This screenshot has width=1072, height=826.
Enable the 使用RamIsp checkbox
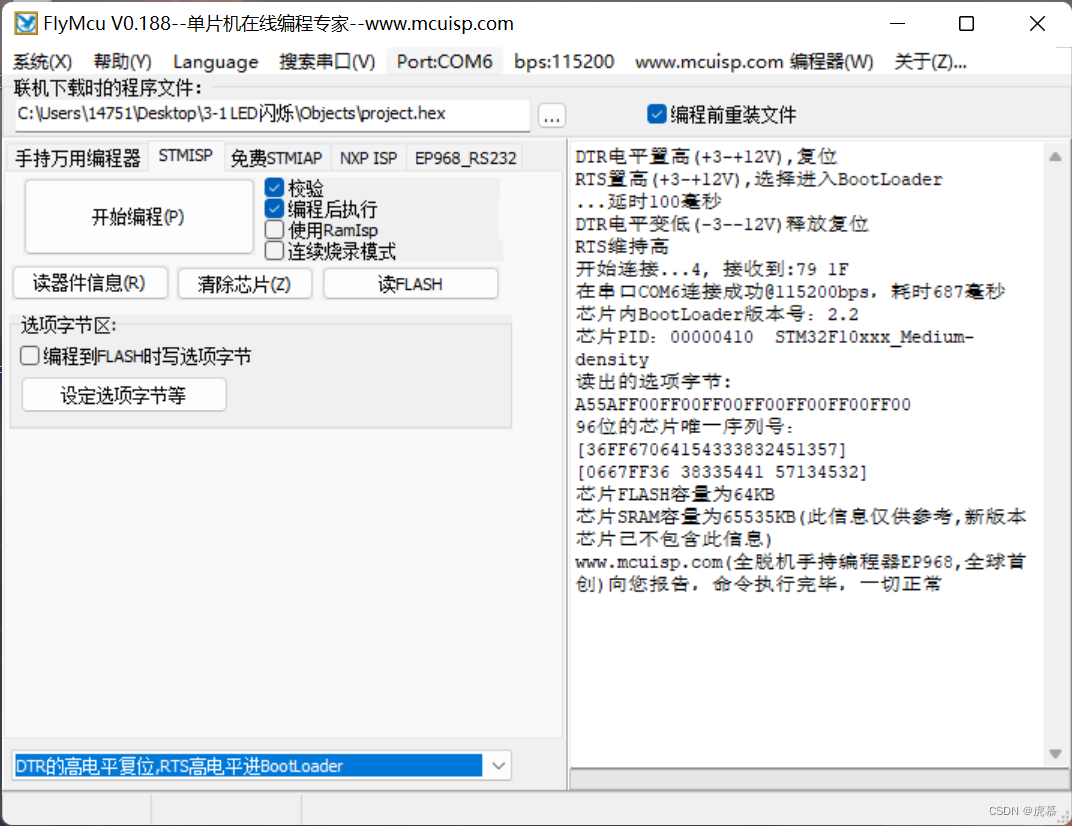click(x=274, y=230)
